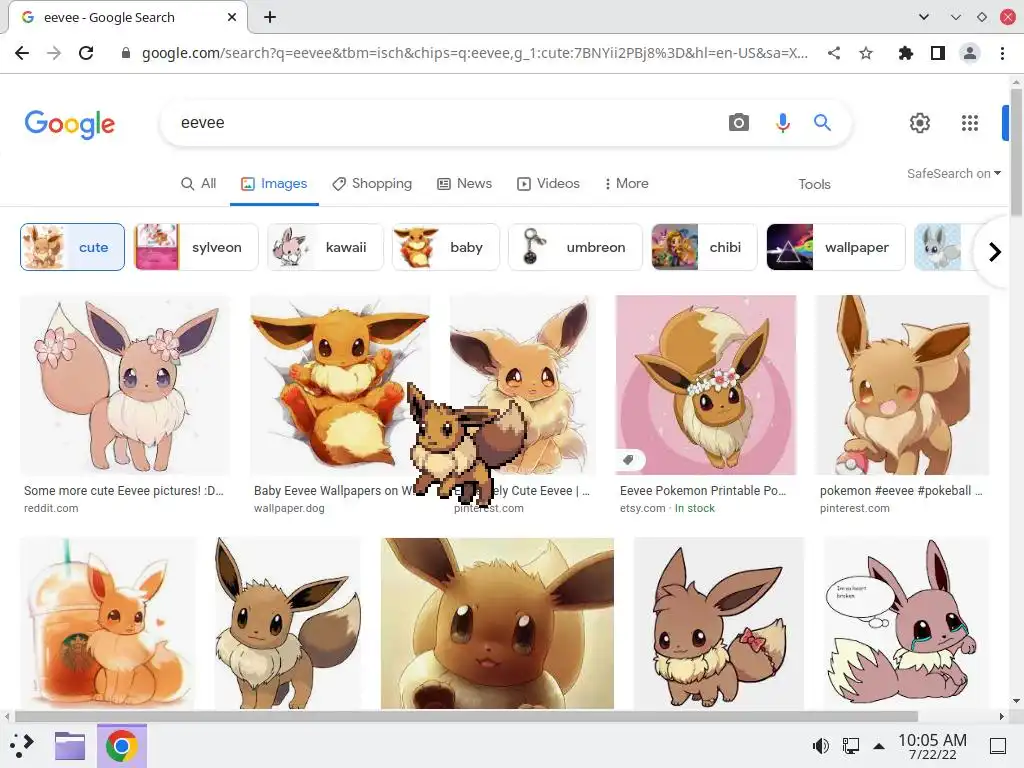Apply the sylveon filter chip
This screenshot has height=768, width=1024.
point(196,247)
